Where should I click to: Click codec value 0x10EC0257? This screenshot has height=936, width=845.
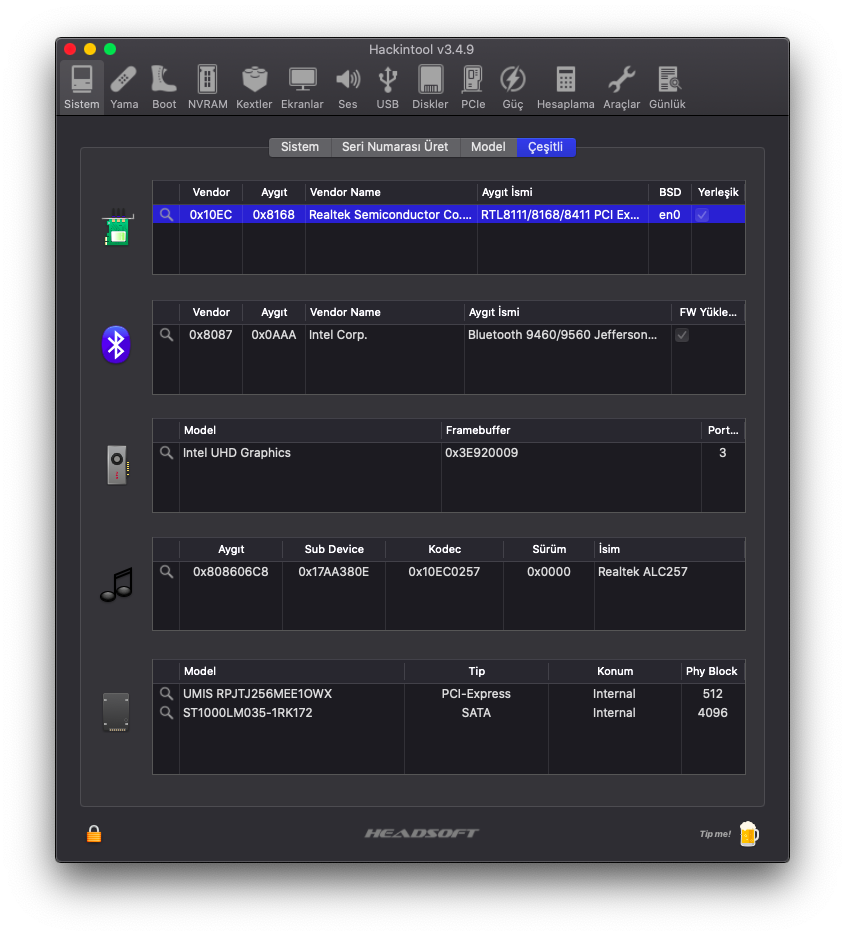(x=444, y=572)
